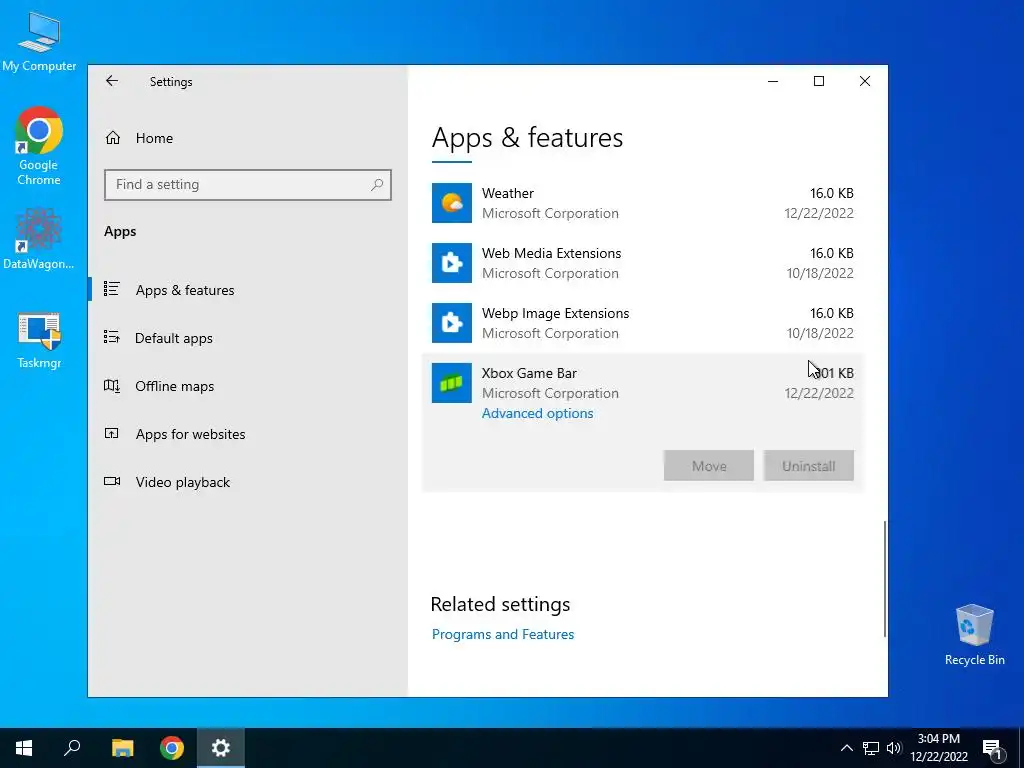
Task: Select the Taskmgr desktop icon
Action: (39, 341)
